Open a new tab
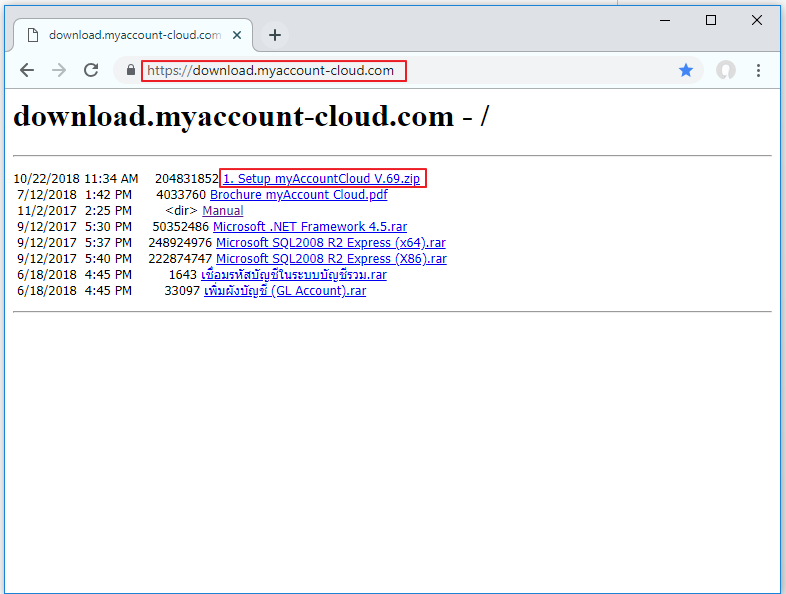 275,35
